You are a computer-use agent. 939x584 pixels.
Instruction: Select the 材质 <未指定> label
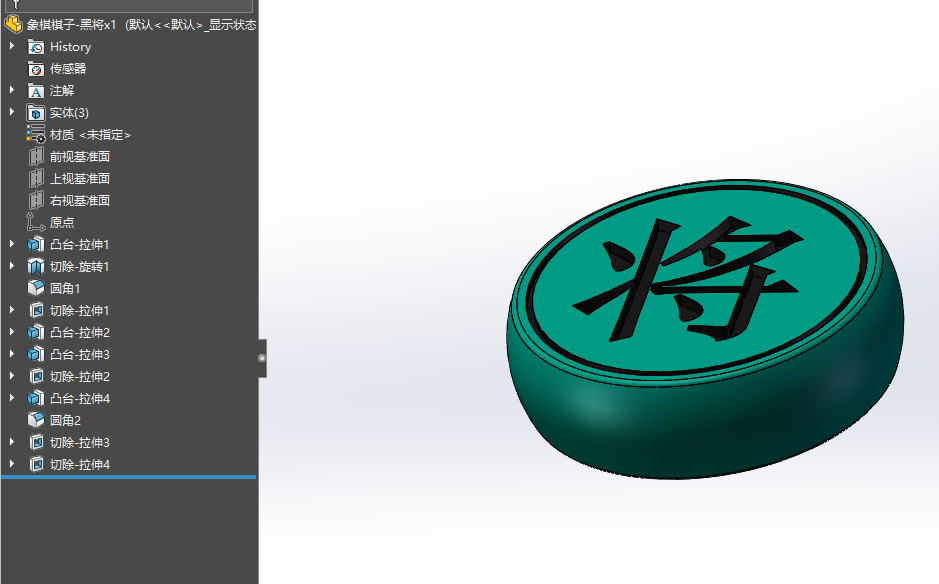(90, 135)
